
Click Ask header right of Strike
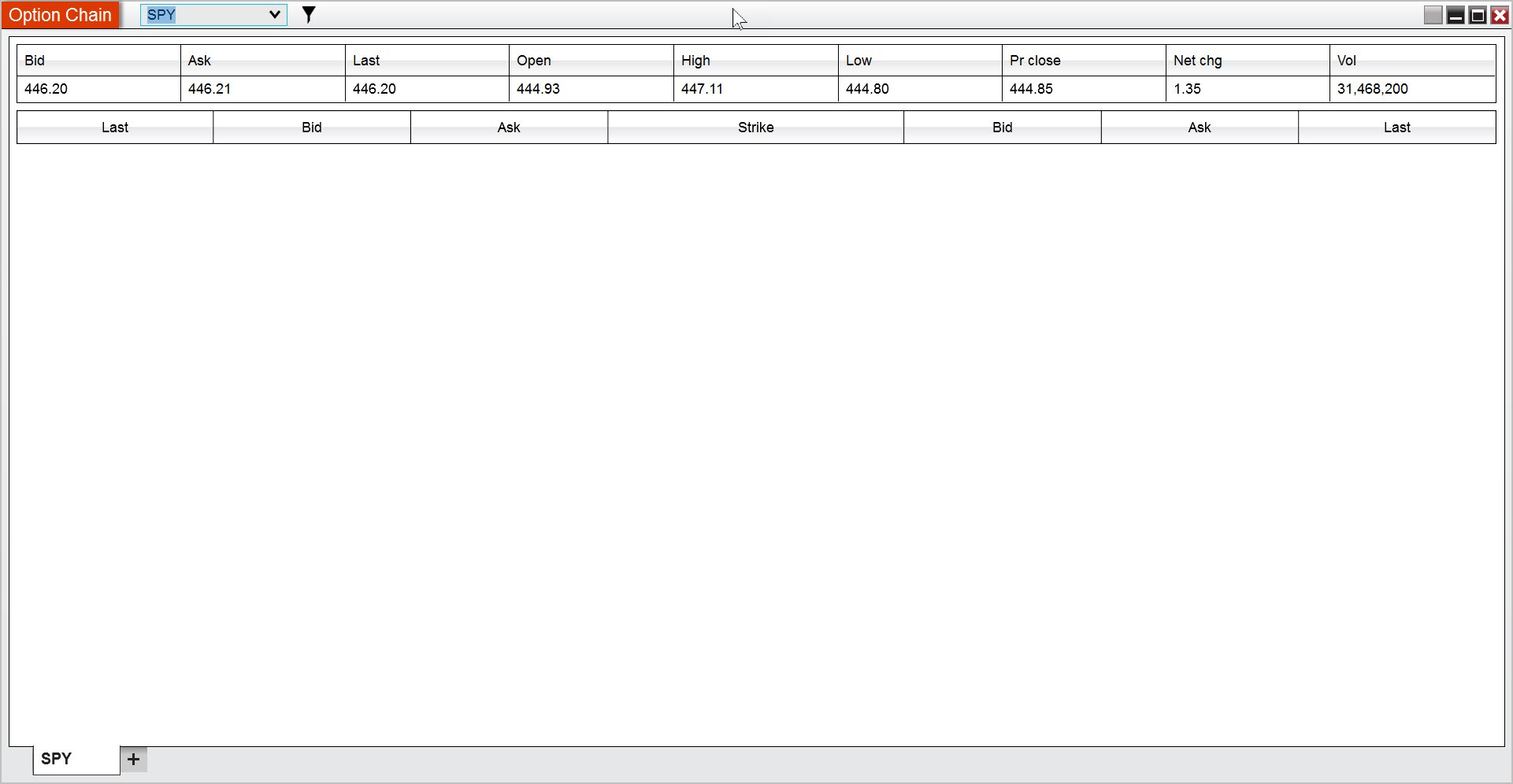tap(1200, 128)
